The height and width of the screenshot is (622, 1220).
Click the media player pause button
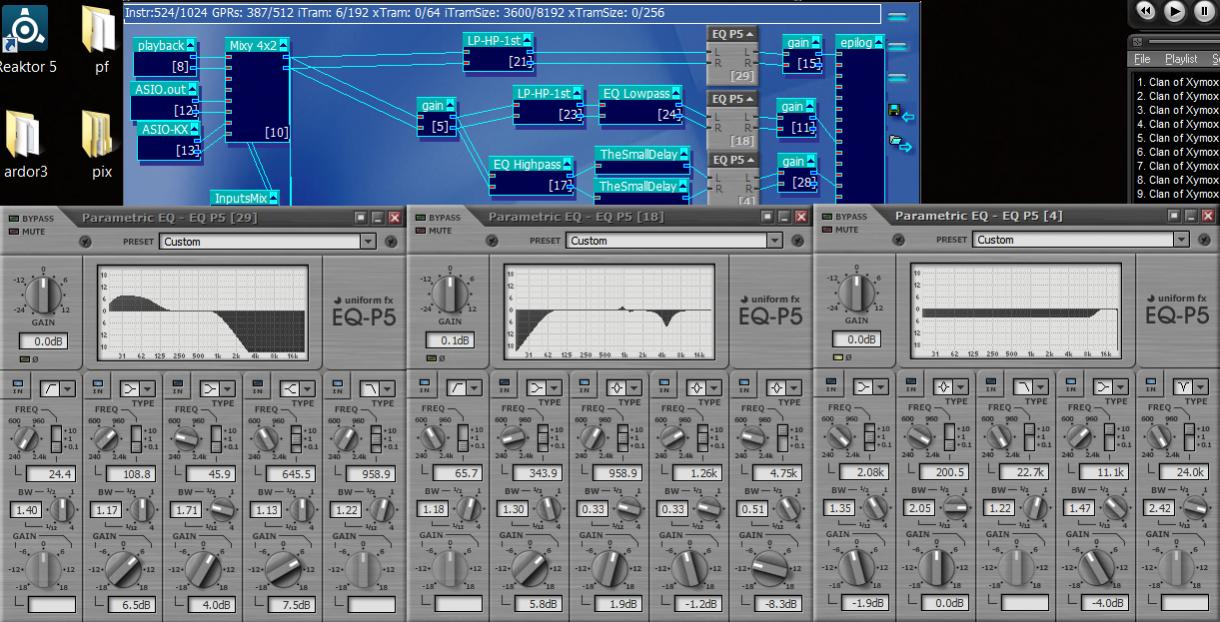[1204, 11]
